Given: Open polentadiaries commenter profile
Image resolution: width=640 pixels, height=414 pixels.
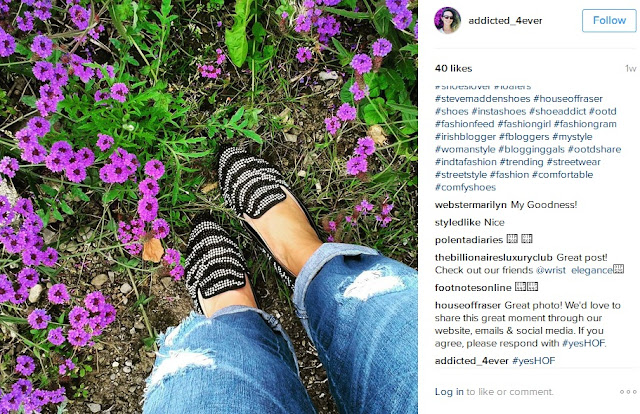Looking at the screenshot, I should click(x=469, y=240).
